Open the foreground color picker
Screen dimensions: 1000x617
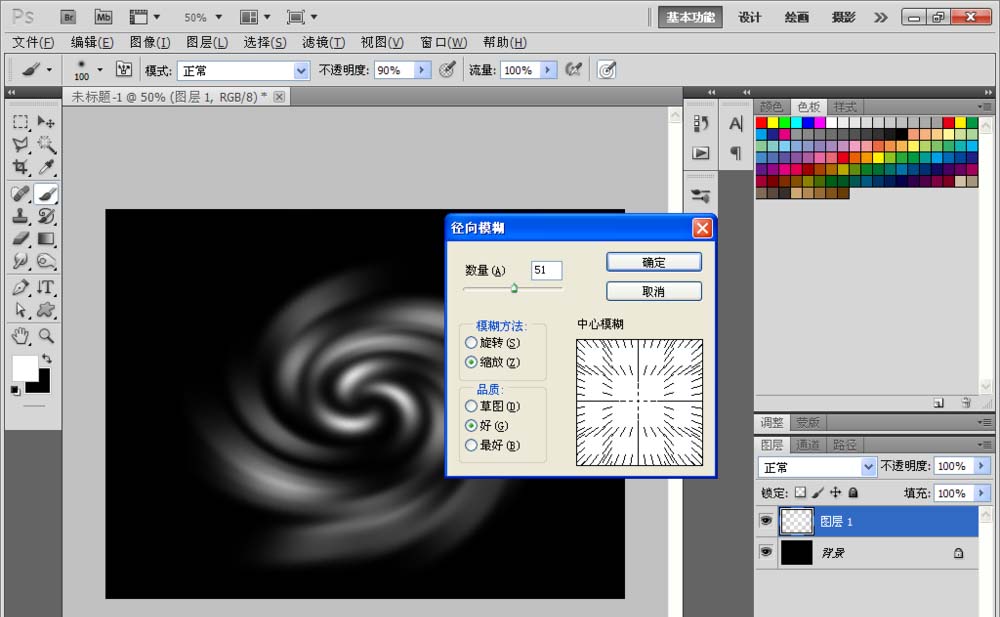coord(24,368)
